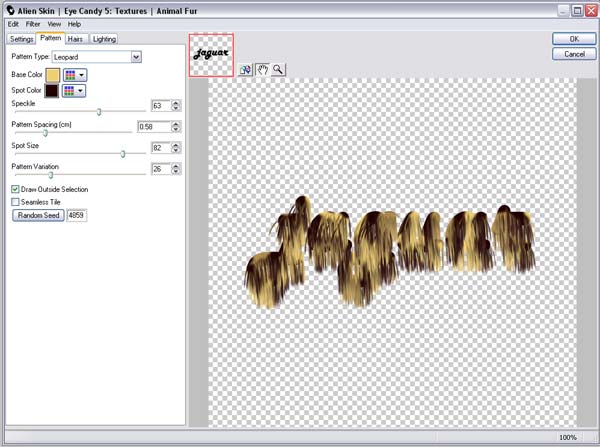Click the OK button
The image size is (600, 447).
pyautogui.click(x=574, y=39)
